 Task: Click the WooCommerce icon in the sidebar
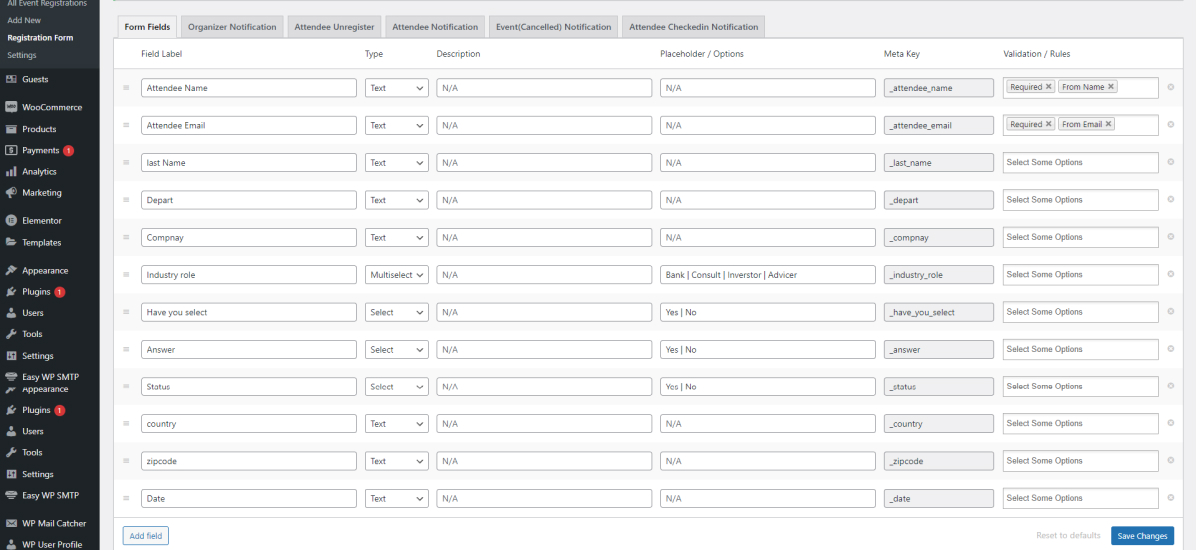[11, 107]
